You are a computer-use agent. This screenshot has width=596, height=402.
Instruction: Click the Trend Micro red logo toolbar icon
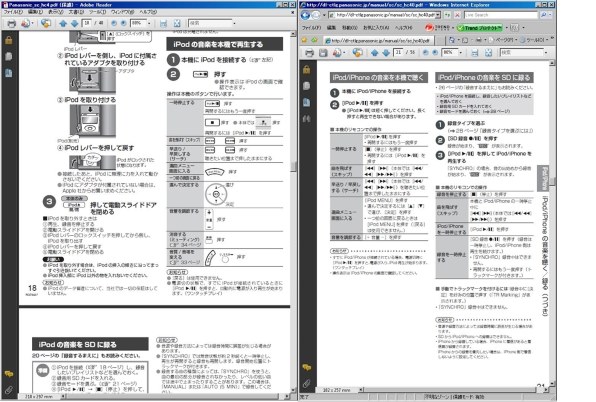coord(429,28)
